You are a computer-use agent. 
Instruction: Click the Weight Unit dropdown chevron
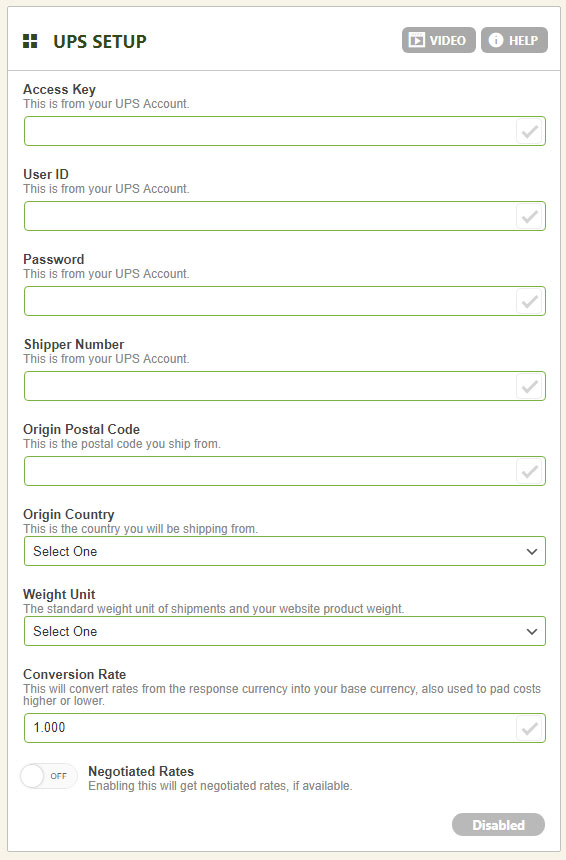[x=531, y=631]
